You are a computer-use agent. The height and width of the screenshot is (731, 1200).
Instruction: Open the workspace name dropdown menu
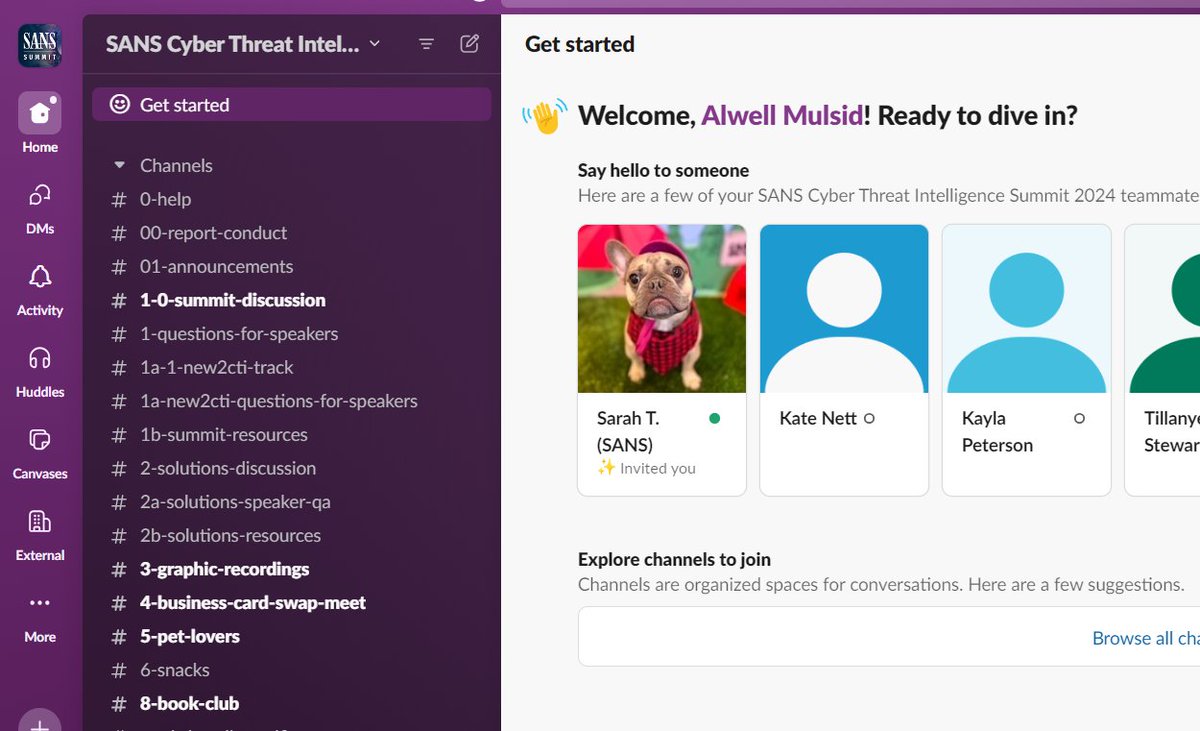[375, 44]
